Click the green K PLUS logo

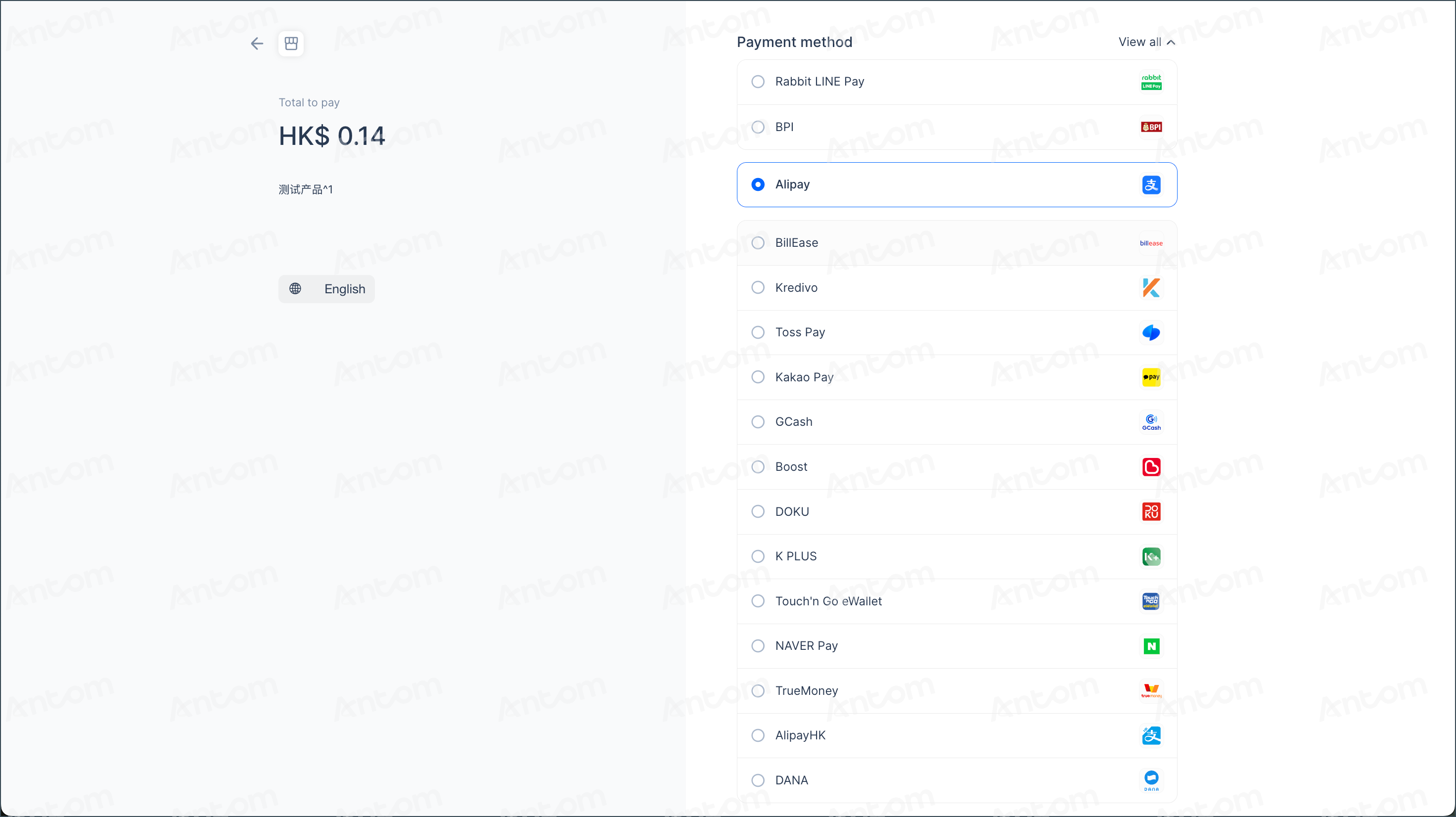click(x=1151, y=556)
